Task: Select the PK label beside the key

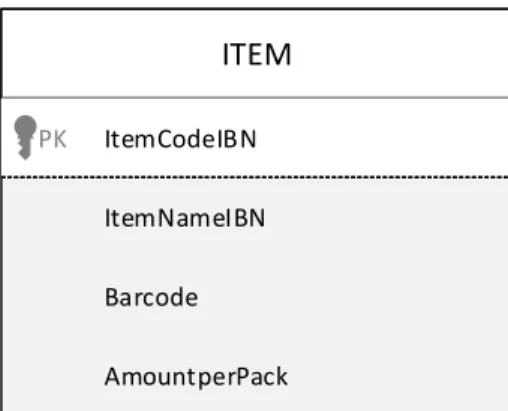Action: pyautogui.click(x=53, y=139)
